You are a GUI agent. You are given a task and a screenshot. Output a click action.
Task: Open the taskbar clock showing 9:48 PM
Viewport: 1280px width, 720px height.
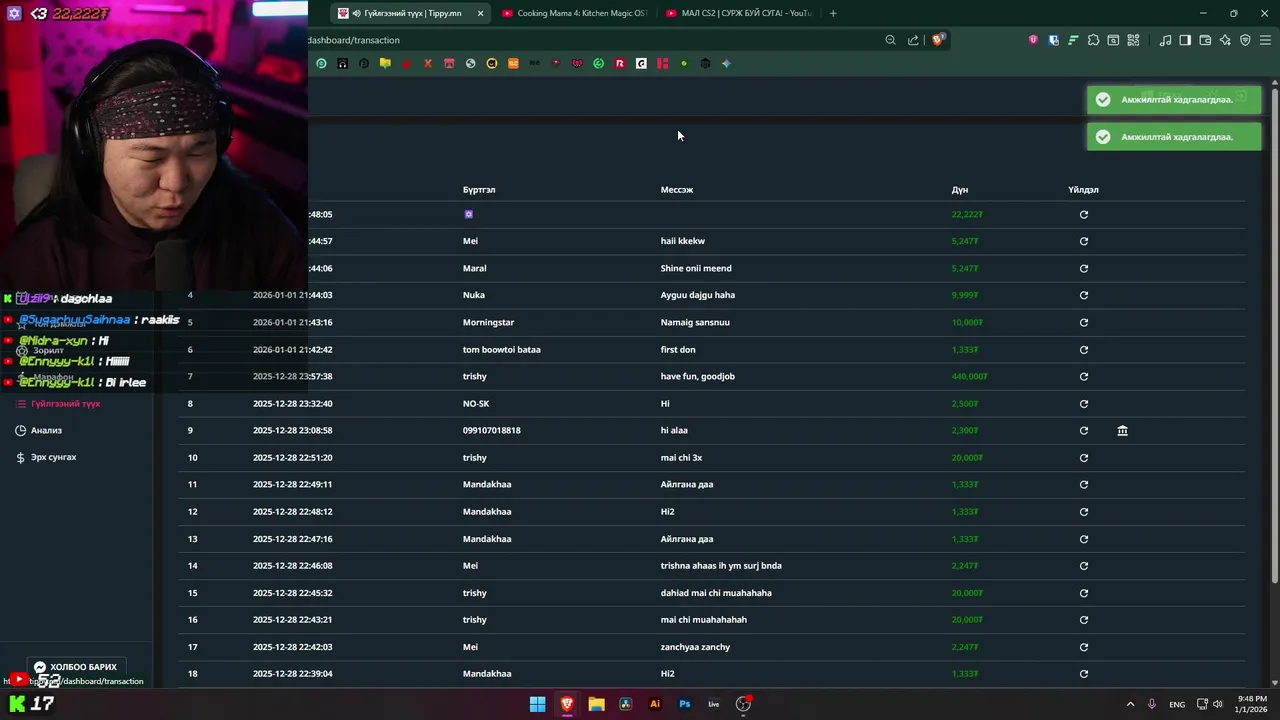tap(1252, 704)
